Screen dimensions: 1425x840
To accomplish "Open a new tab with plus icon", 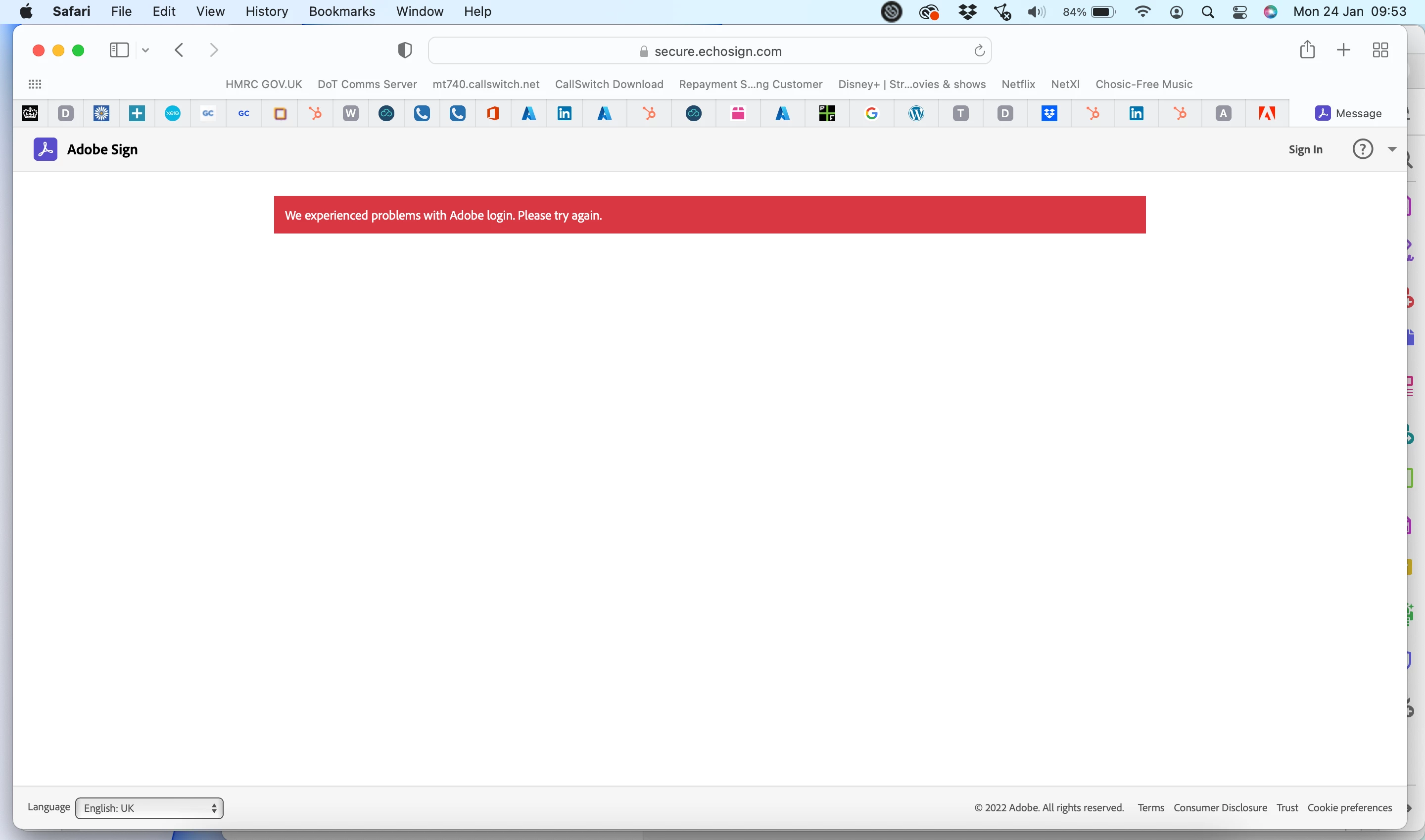I will click(1343, 50).
